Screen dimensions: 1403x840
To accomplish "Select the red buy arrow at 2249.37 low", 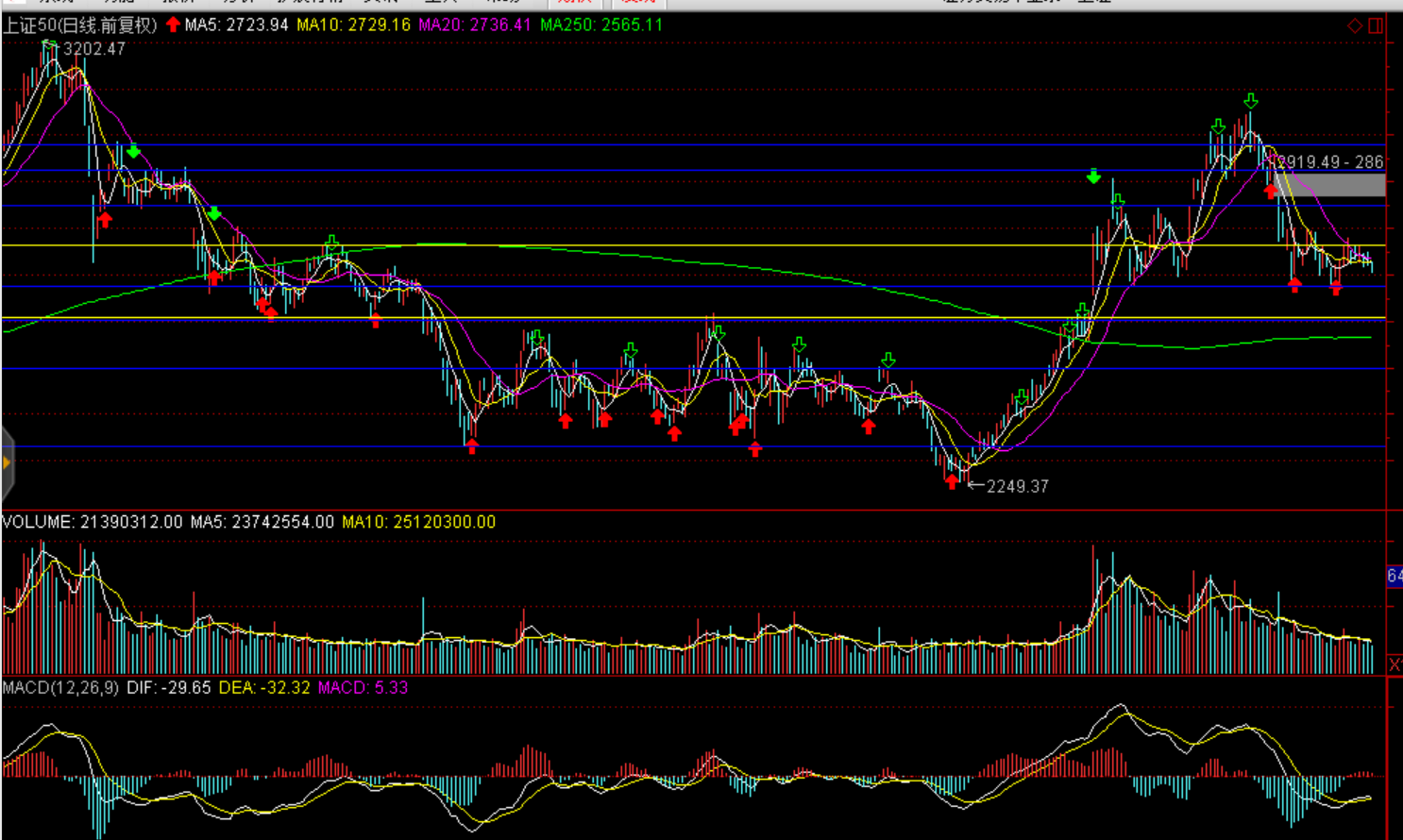I will (952, 482).
